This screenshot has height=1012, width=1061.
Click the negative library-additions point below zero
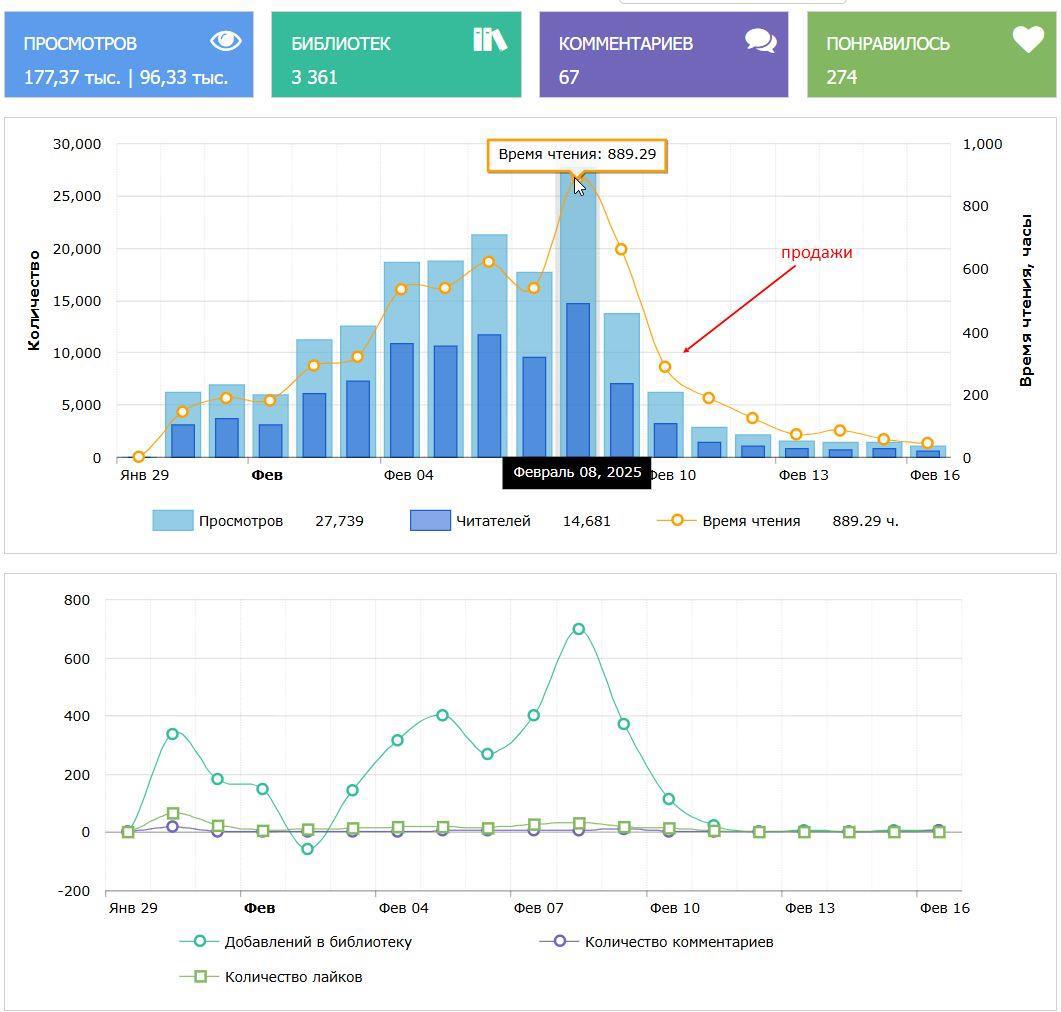[308, 850]
